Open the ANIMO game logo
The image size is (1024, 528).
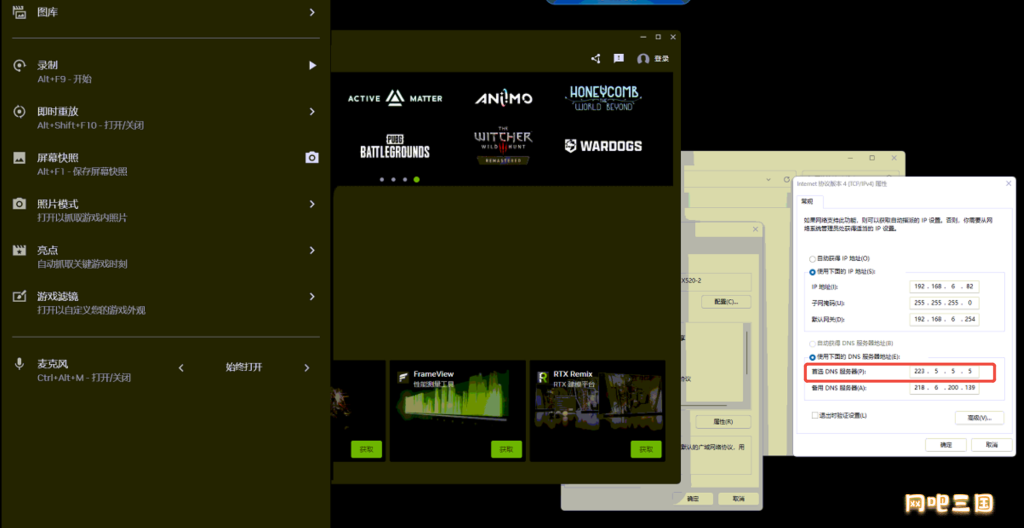(x=503, y=99)
